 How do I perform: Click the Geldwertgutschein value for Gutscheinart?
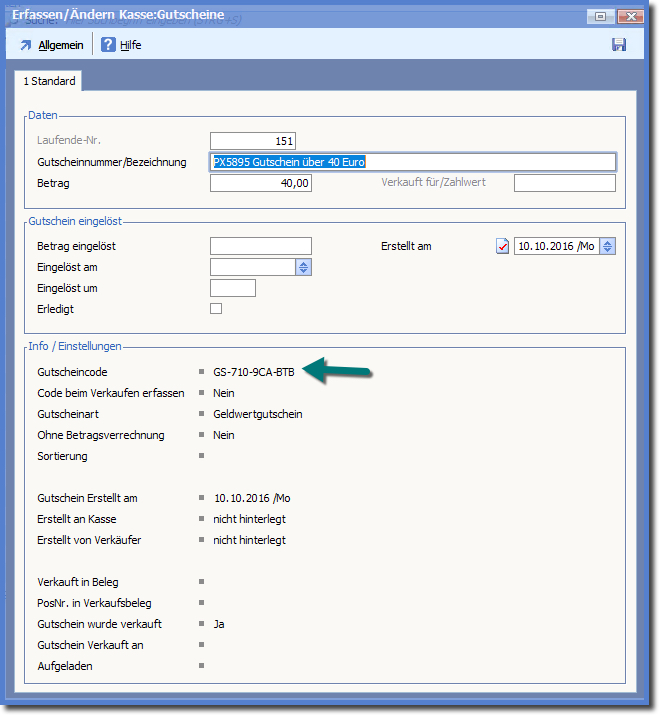point(257,414)
